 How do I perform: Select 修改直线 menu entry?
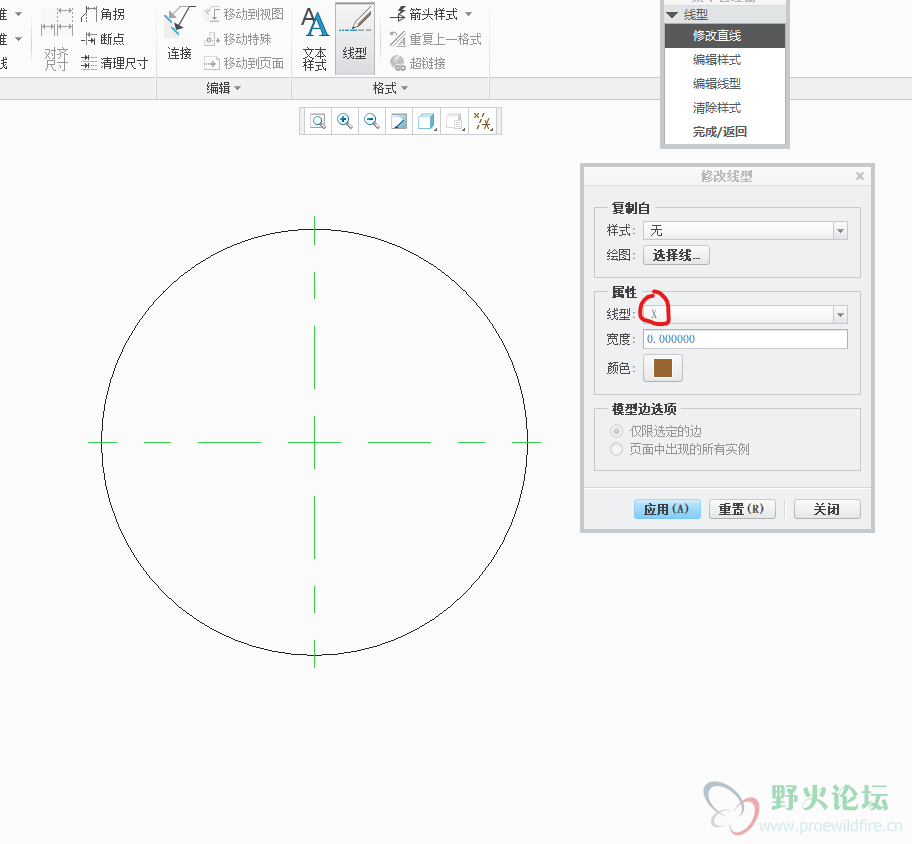pyautogui.click(x=725, y=35)
